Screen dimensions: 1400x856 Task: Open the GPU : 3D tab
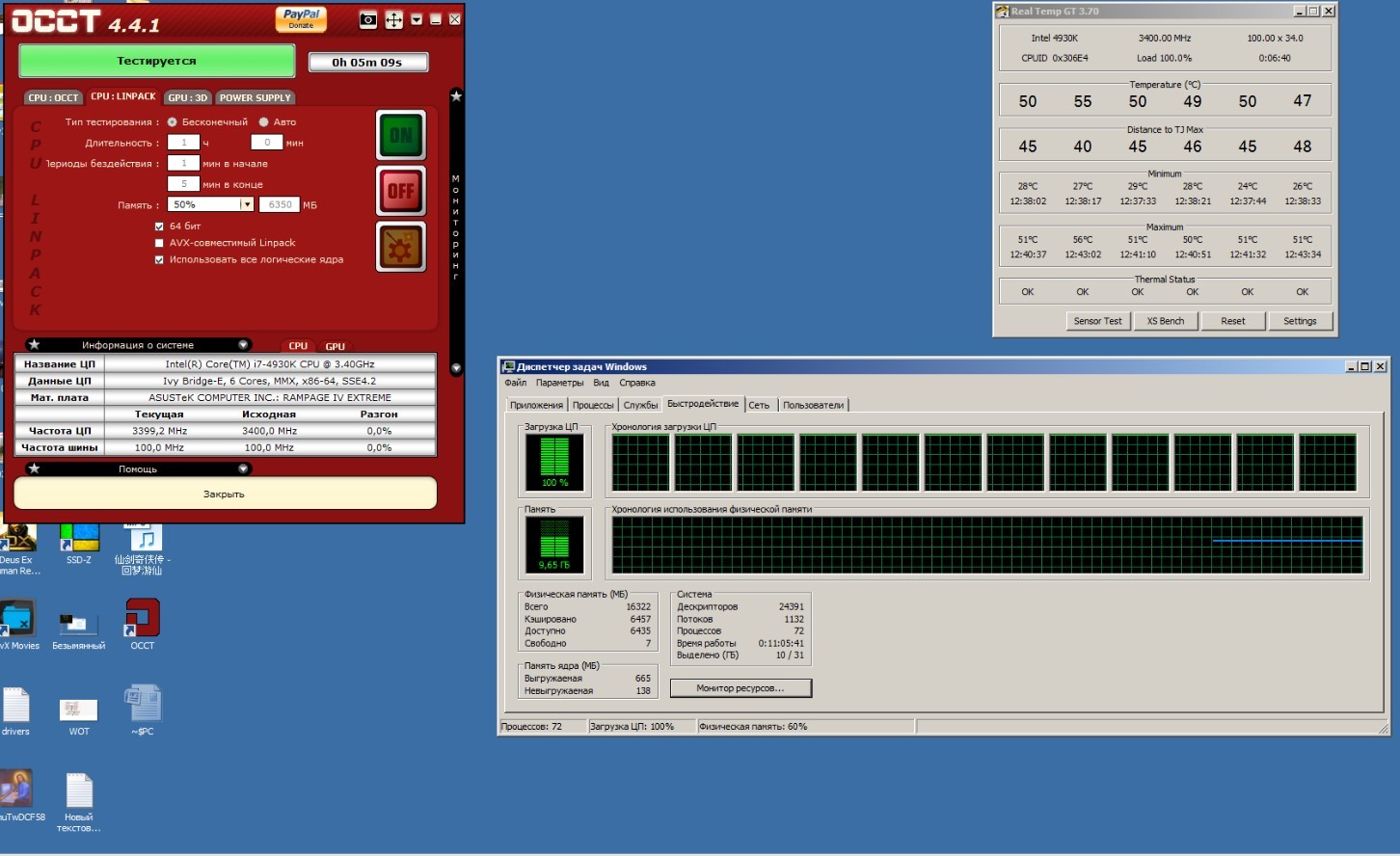(187, 97)
